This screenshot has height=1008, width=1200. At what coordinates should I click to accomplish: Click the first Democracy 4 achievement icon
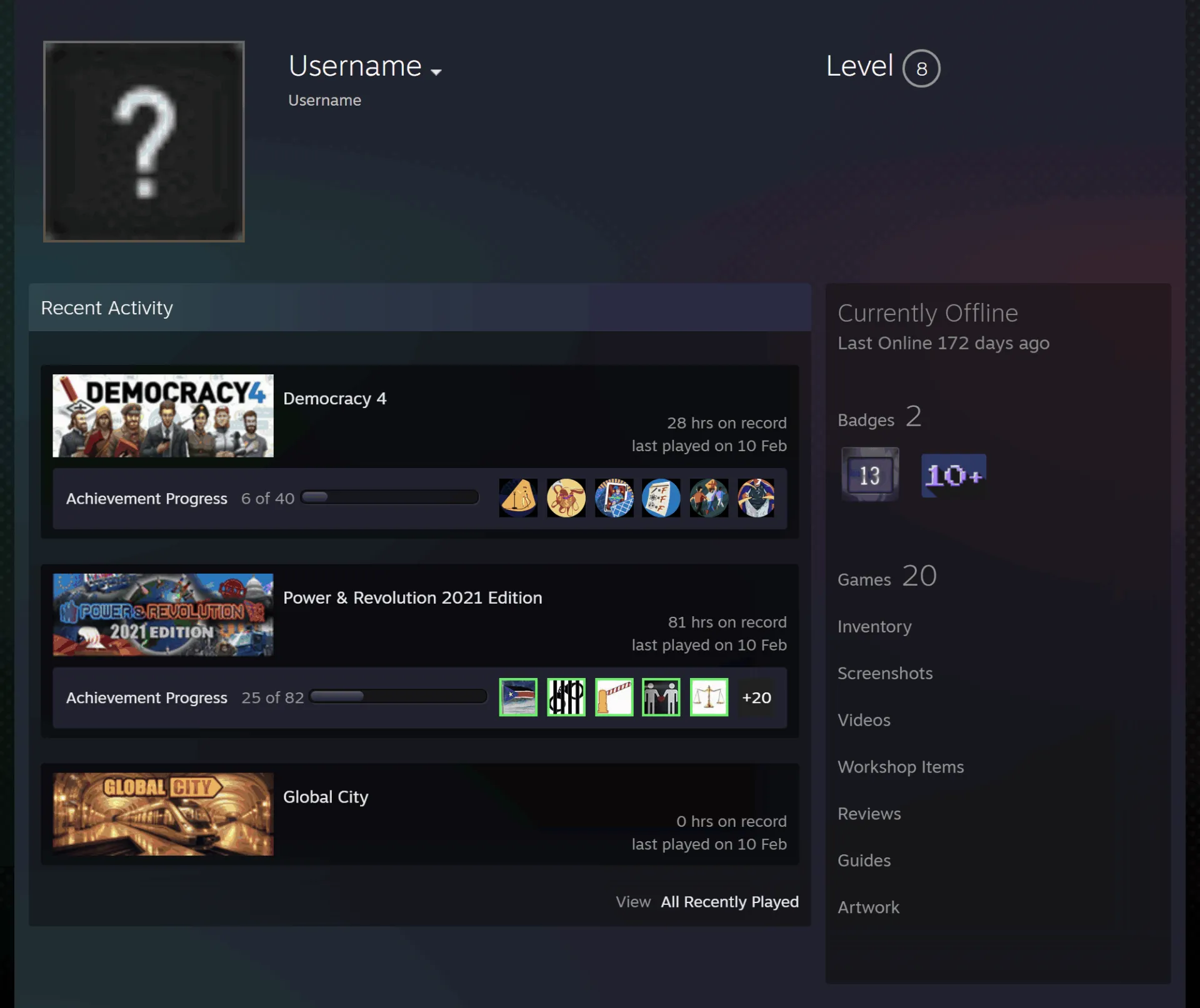pos(518,498)
